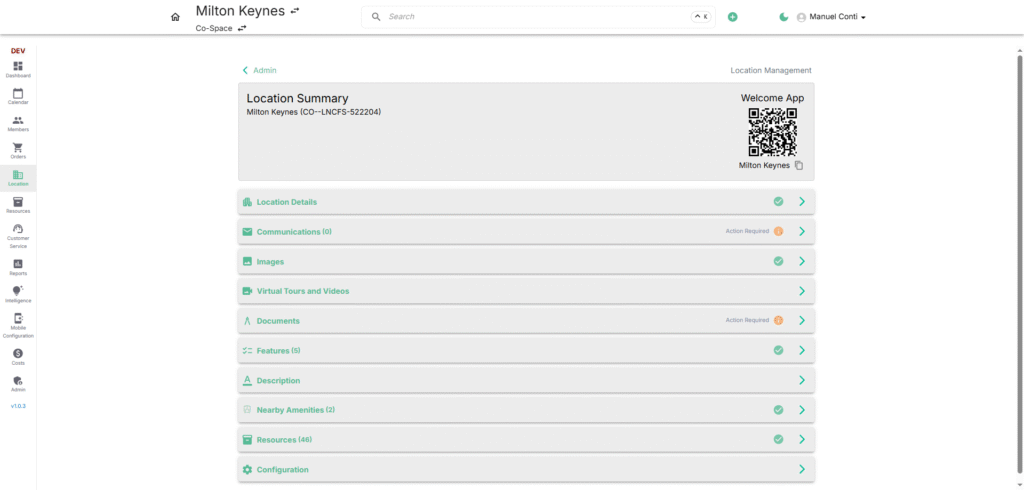This screenshot has width=1024, height=490.
Task: Go back to Admin link
Action: point(259,70)
